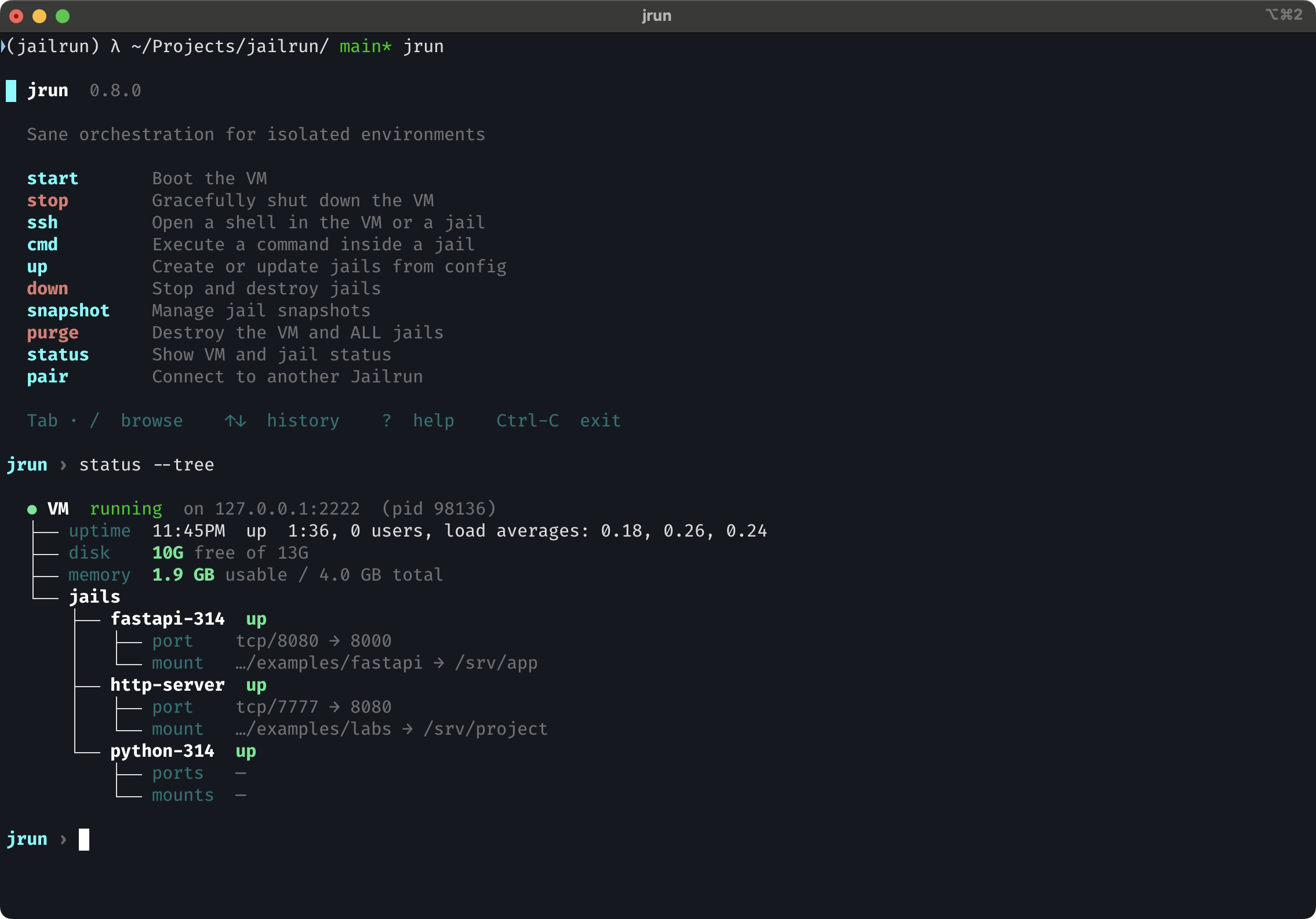The image size is (1316, 919).
Task: Click the 'jails' tree node
Action: [94, 597]
